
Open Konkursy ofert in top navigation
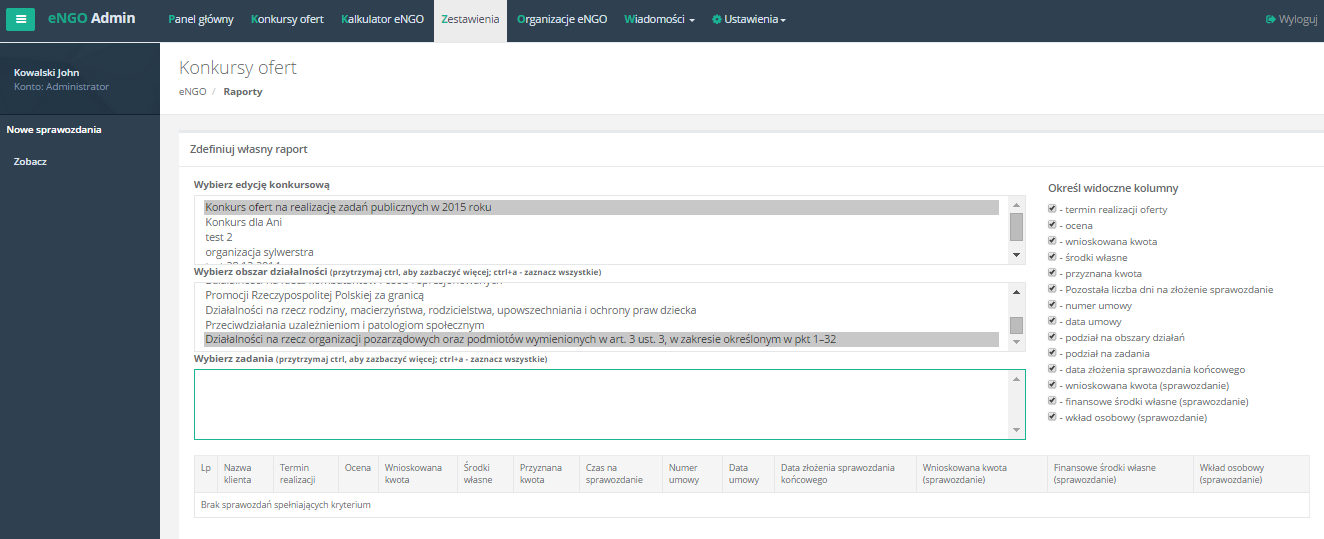click(x=287, y=19)
